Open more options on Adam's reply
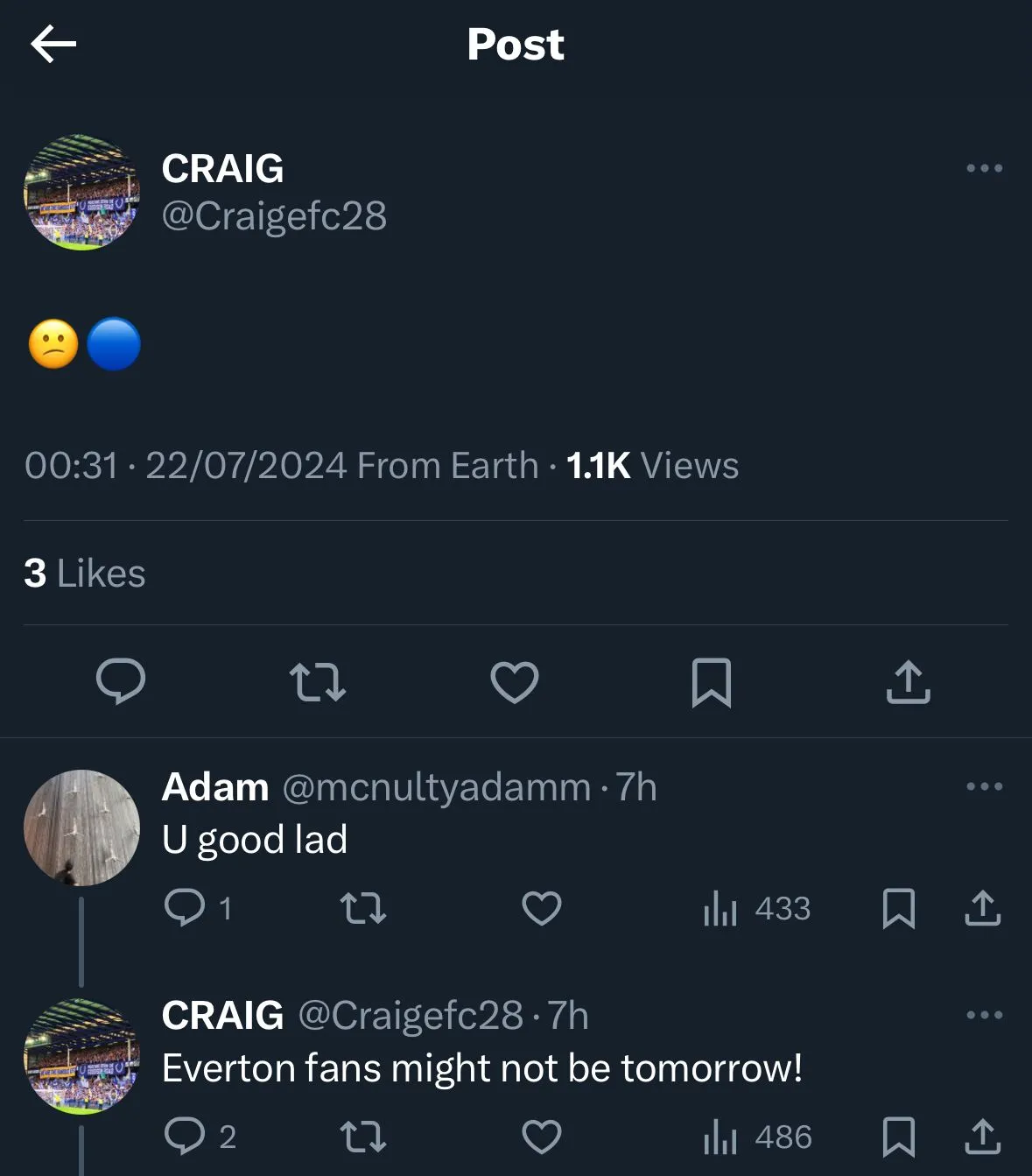The width and height of the screenshot is (1032, 1176). (x=984, y=786)
